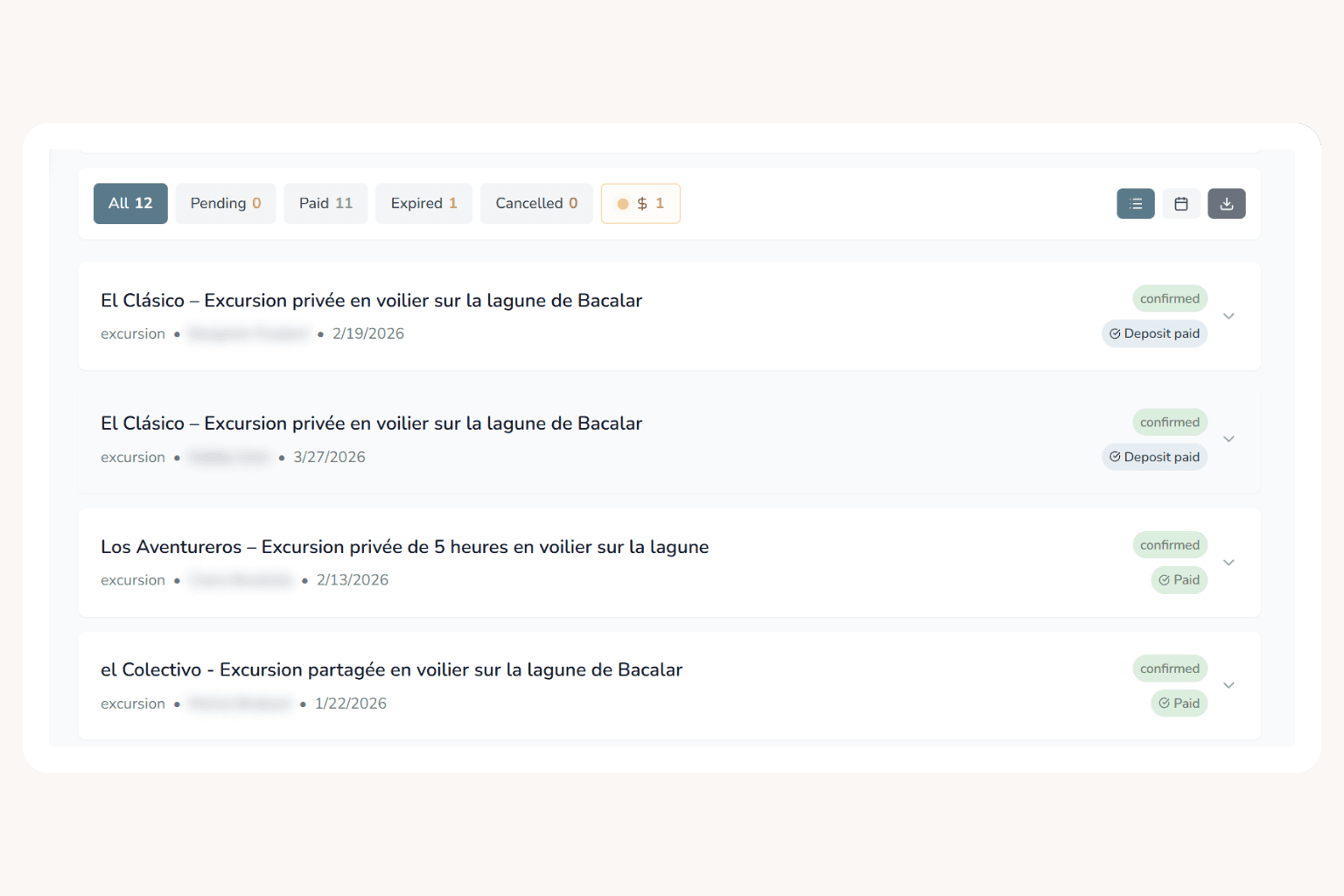Show Paid 11 bookings
1344x896 pixels.
coord(325,204)
